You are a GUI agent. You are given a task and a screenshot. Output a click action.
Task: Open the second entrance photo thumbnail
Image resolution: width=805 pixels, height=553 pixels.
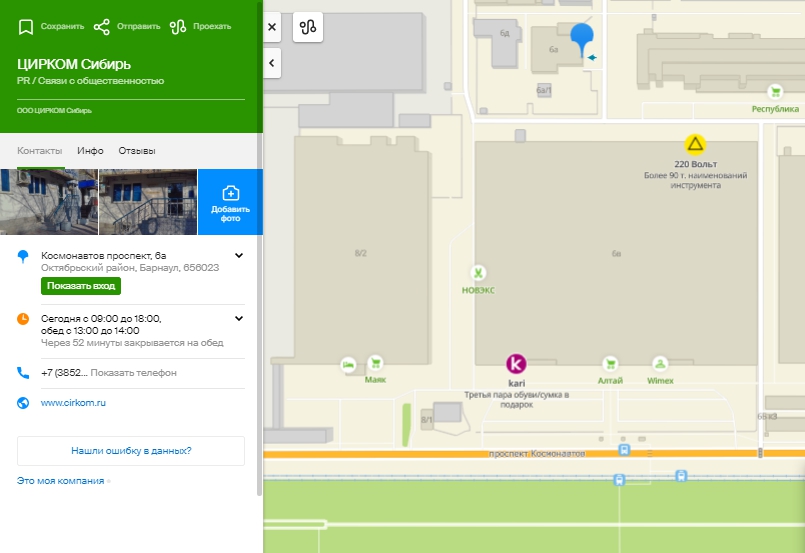click(148, 202)
